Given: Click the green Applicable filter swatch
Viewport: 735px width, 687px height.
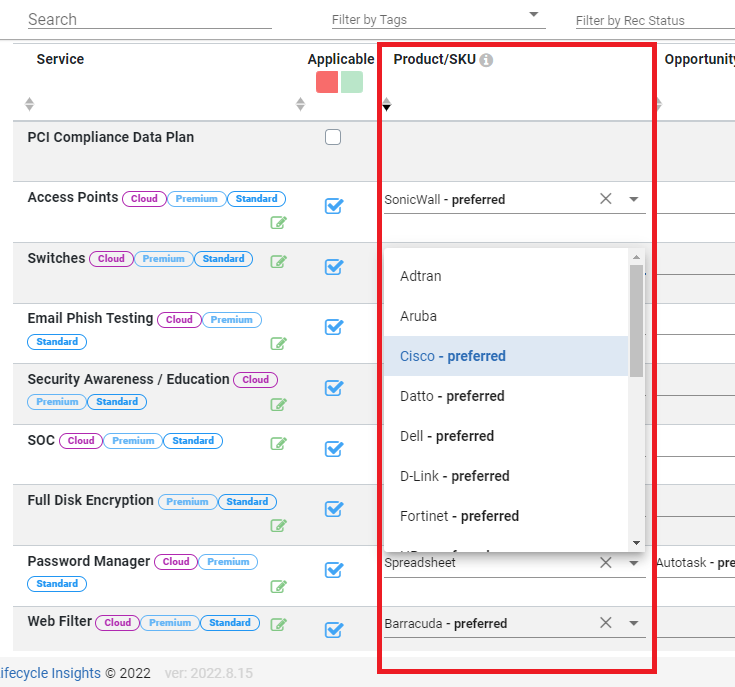Looking at the screenshot, I should click(352, 82).
